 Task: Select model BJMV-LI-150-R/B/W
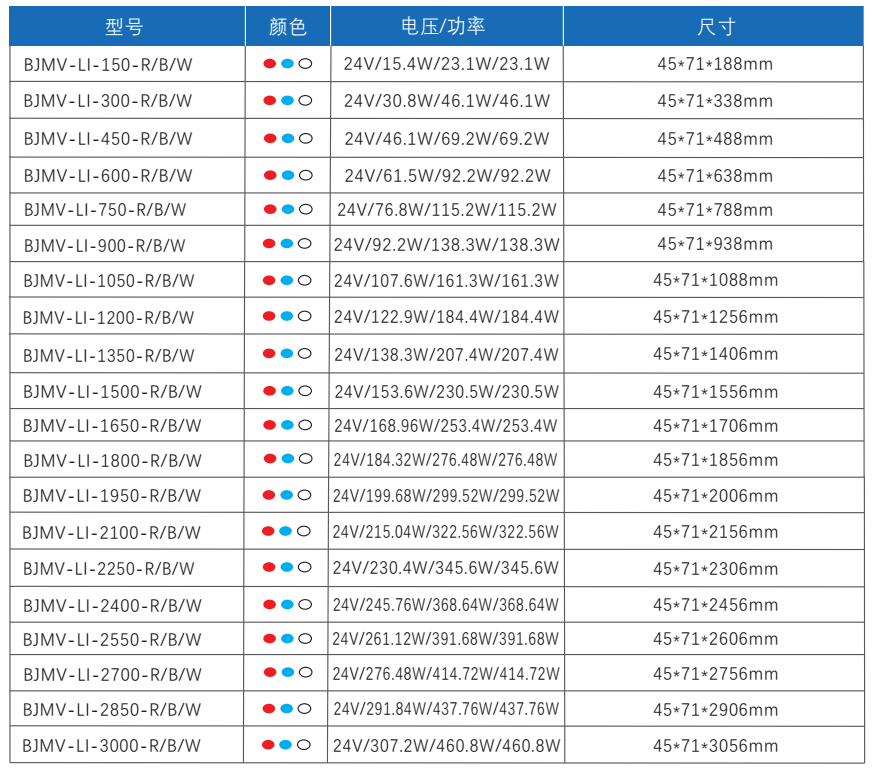pos(108,65)
